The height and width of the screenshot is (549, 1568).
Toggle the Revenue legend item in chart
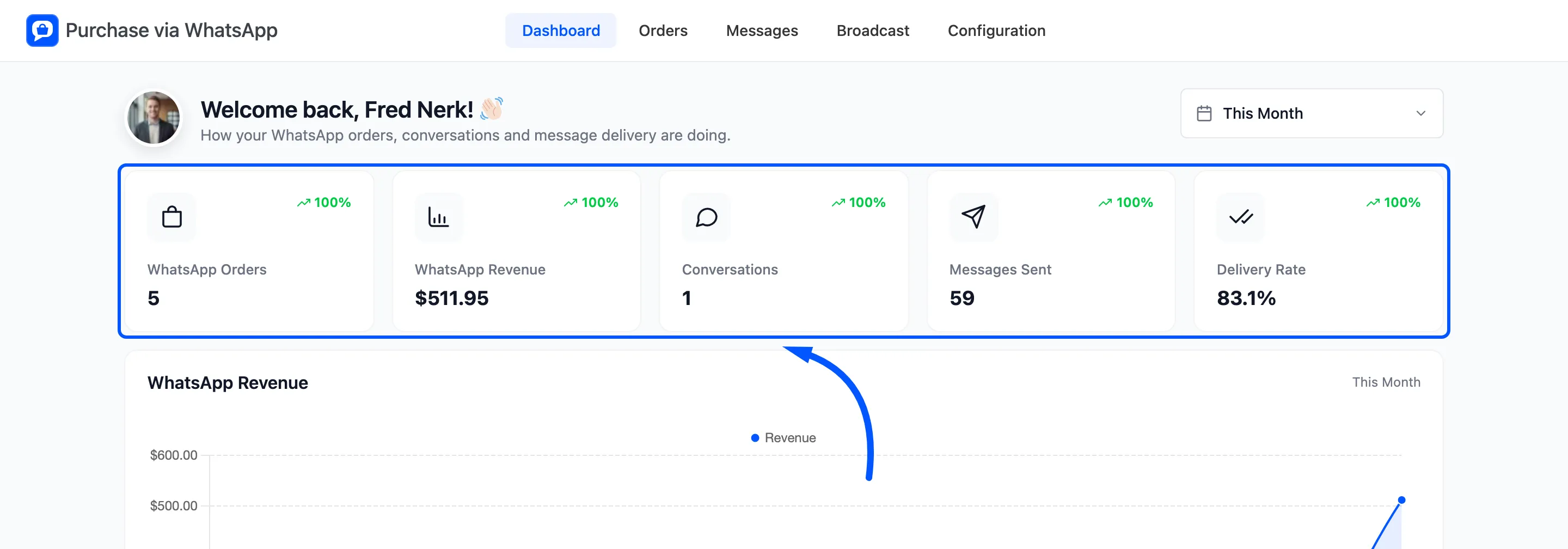coord(783,437)
